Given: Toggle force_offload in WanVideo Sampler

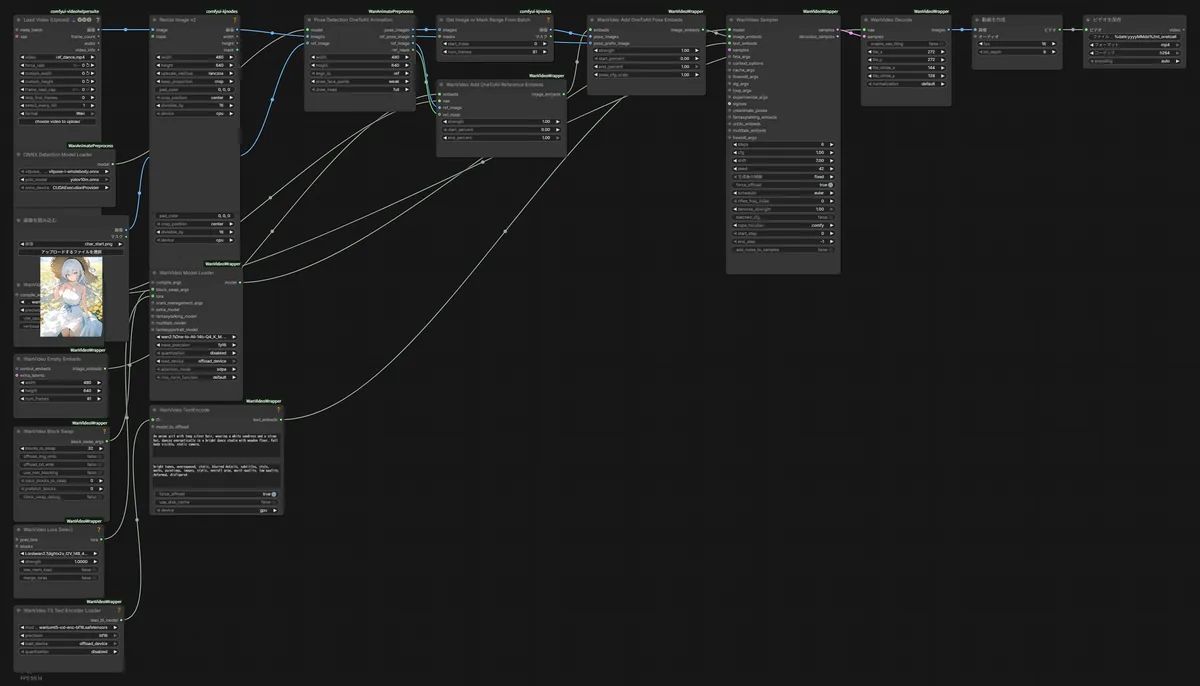Looking at the screenshot, I should pyautogui.click(x=784, y=184).
